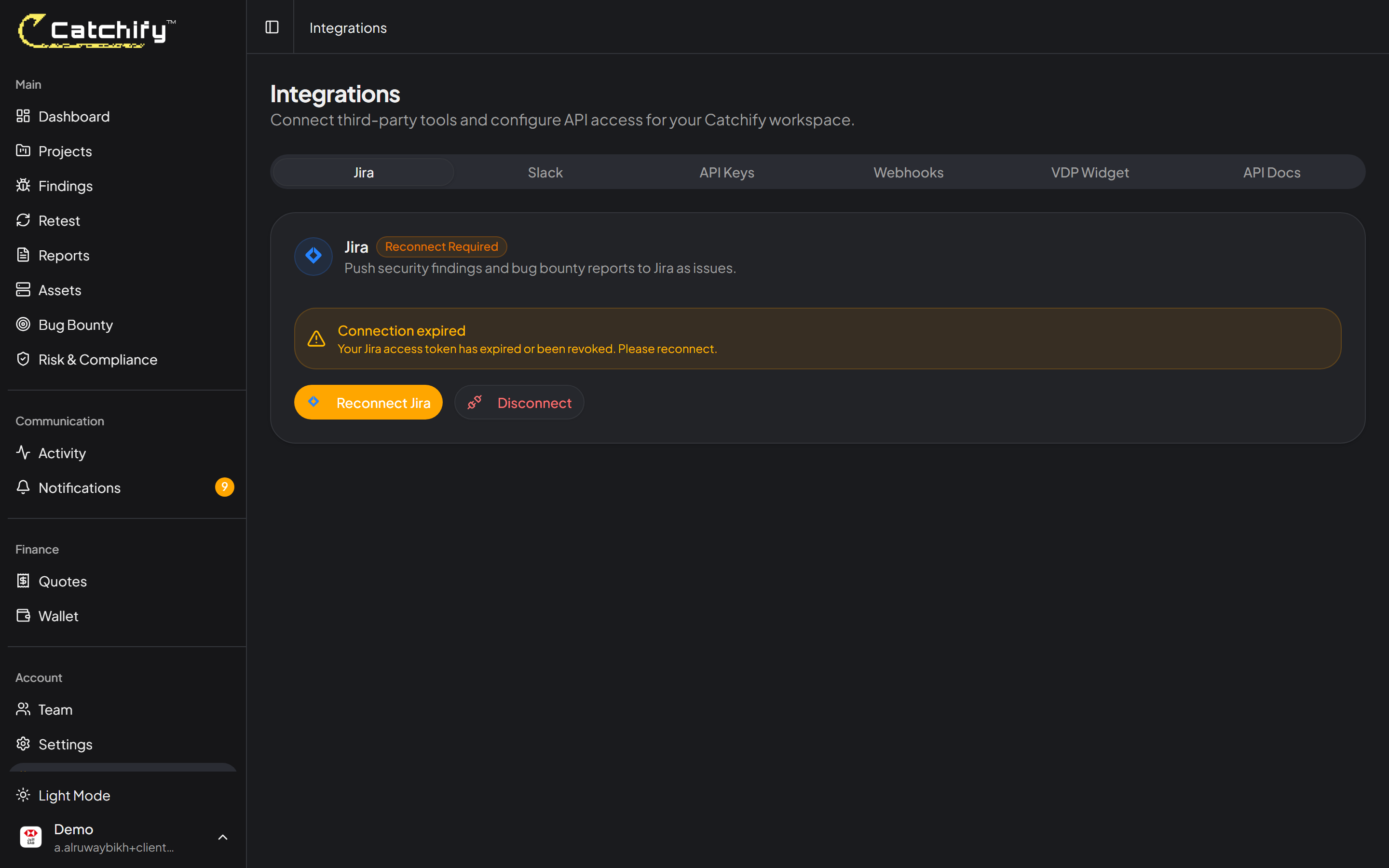
Task: Select the Retest refresh icon
Action: click(23, 220)
